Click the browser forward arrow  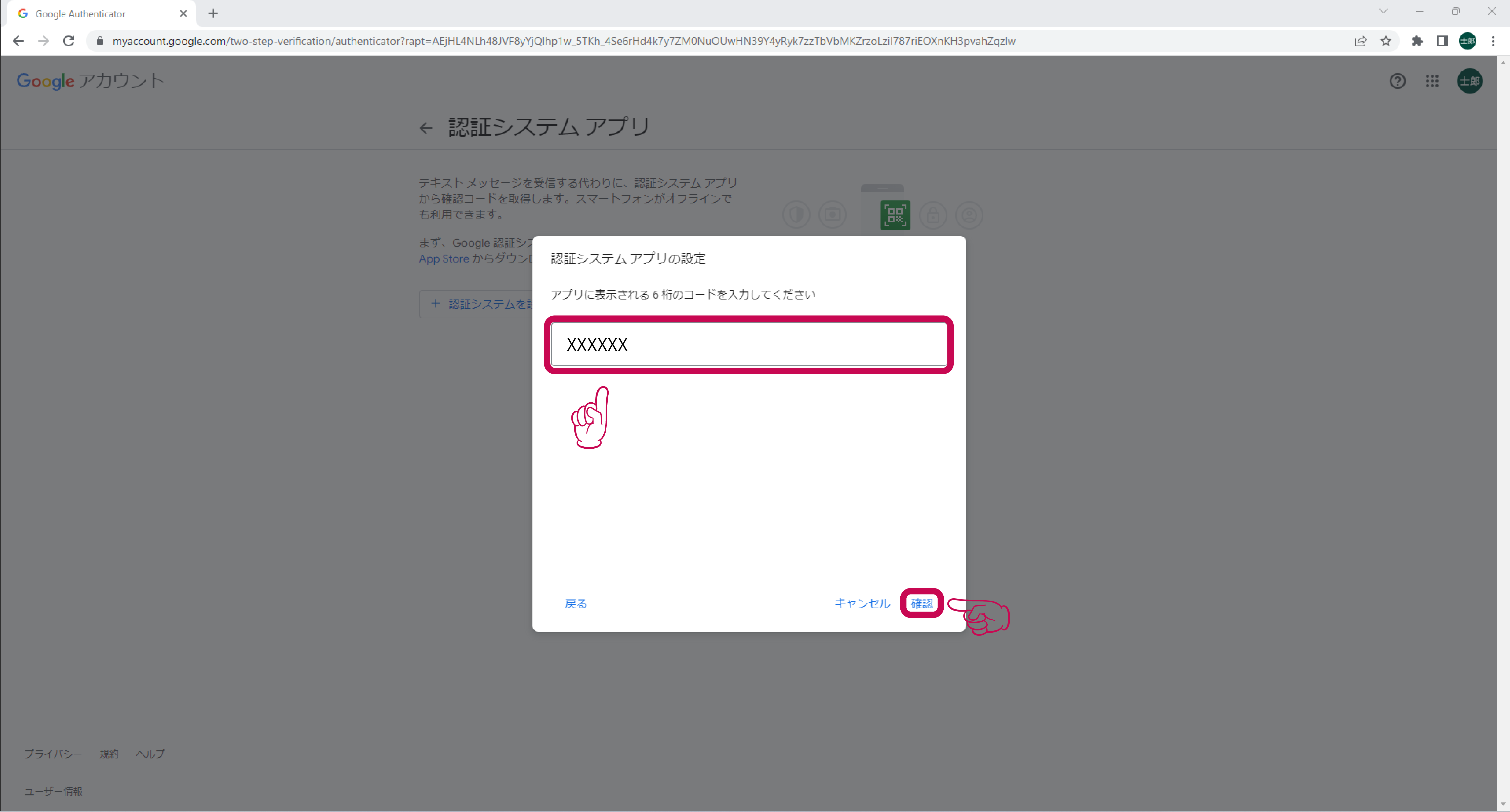click(43, 41)
